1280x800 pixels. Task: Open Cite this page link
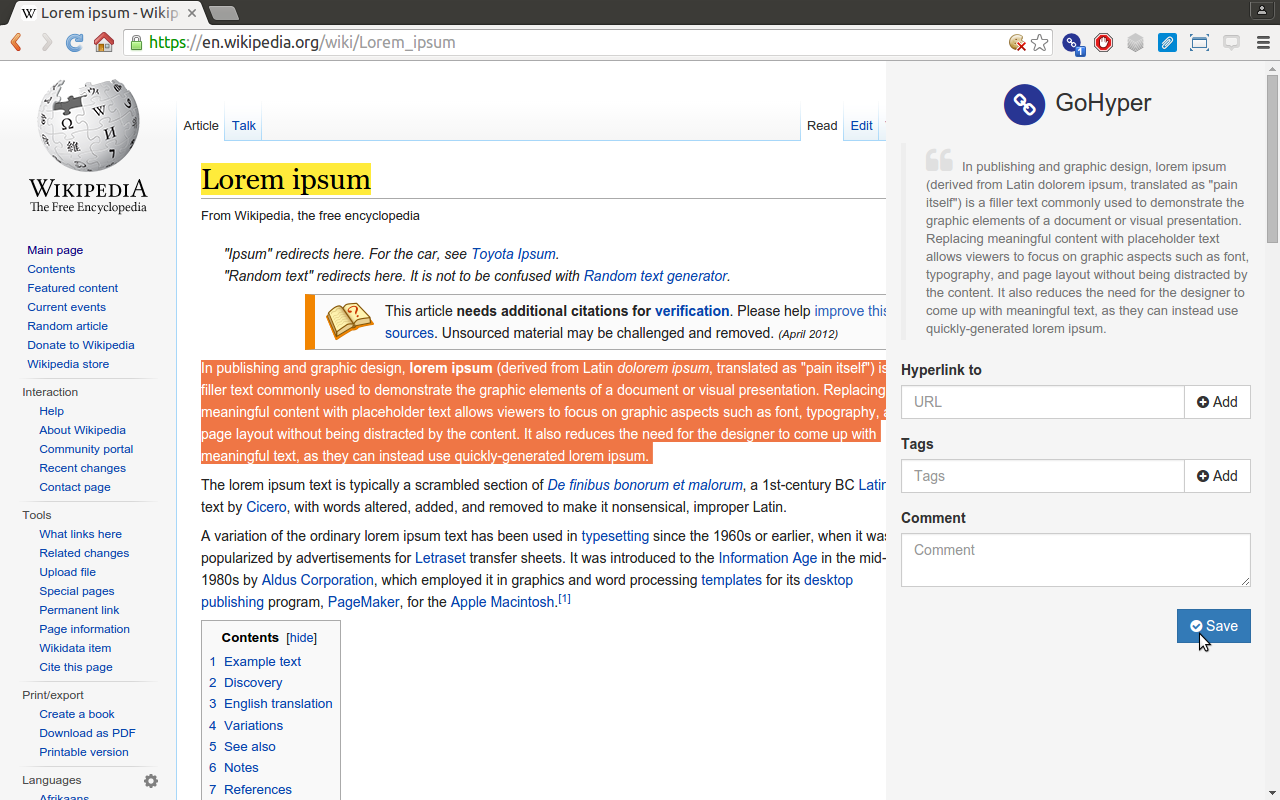tap(76, 667)
